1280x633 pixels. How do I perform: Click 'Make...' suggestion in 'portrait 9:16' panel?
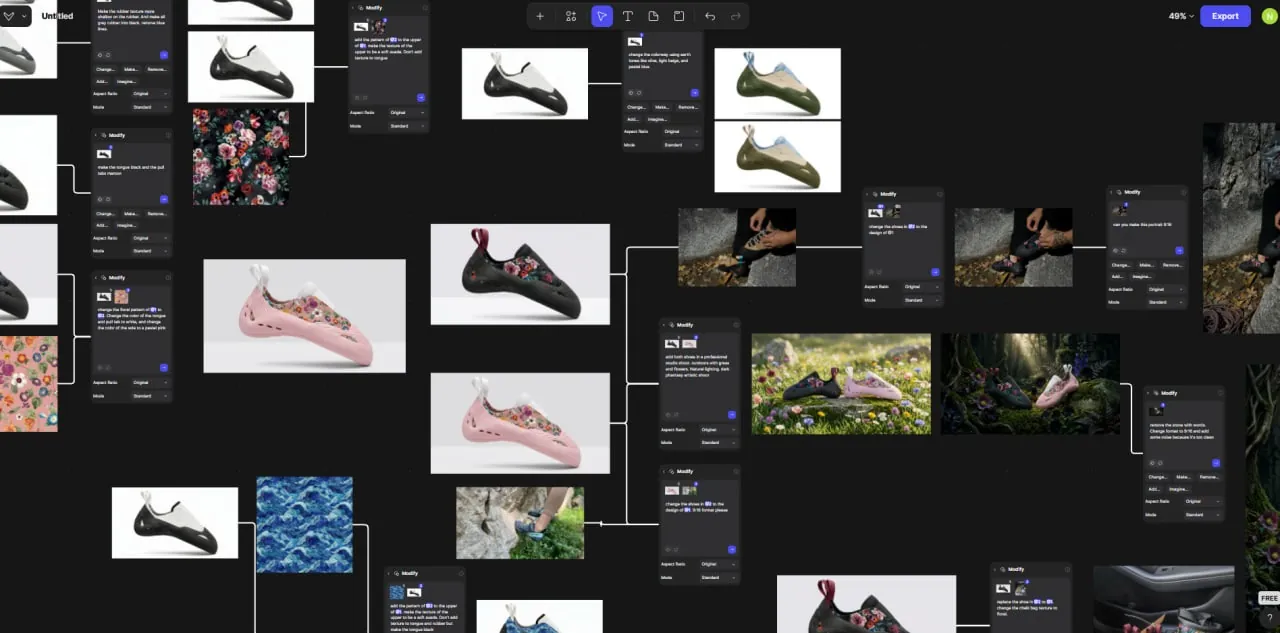[1147, 265]
